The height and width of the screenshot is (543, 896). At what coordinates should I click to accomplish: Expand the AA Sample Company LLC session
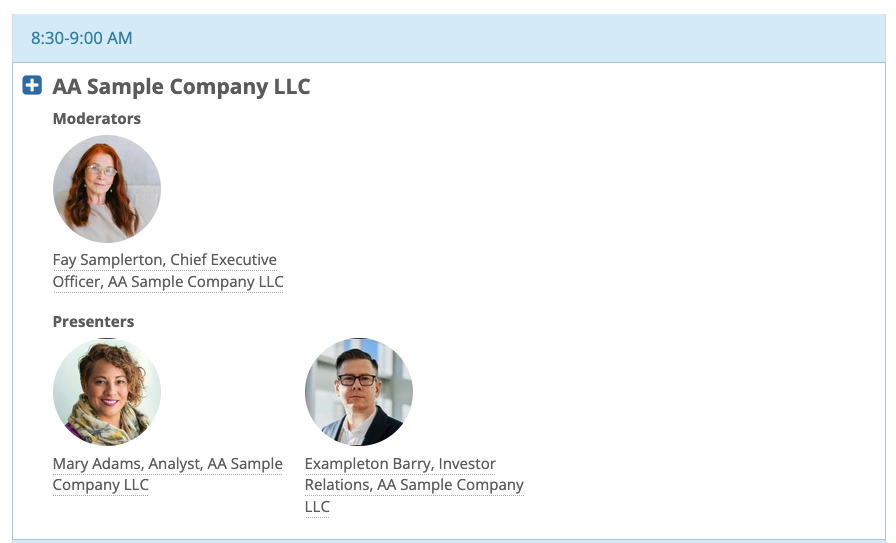[32, 87]
